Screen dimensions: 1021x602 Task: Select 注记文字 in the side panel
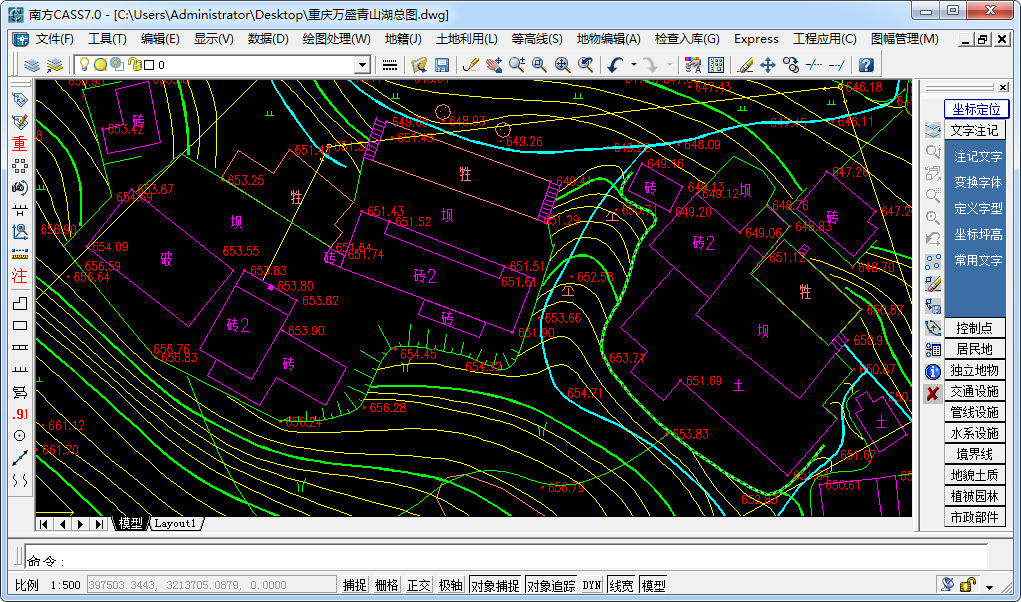pyautogui.click(x=977, y=156)
